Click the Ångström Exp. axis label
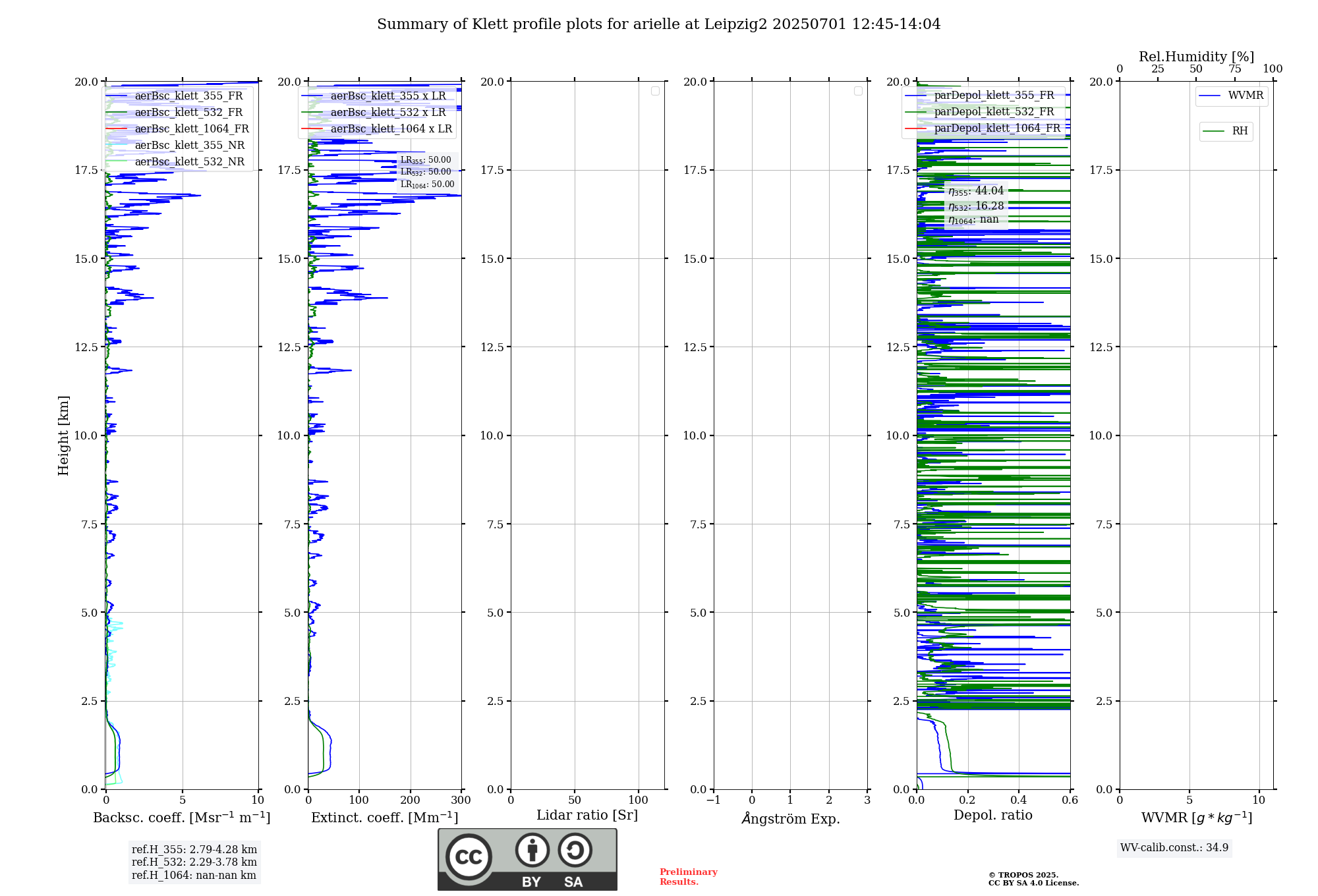 tap(791, 818)
